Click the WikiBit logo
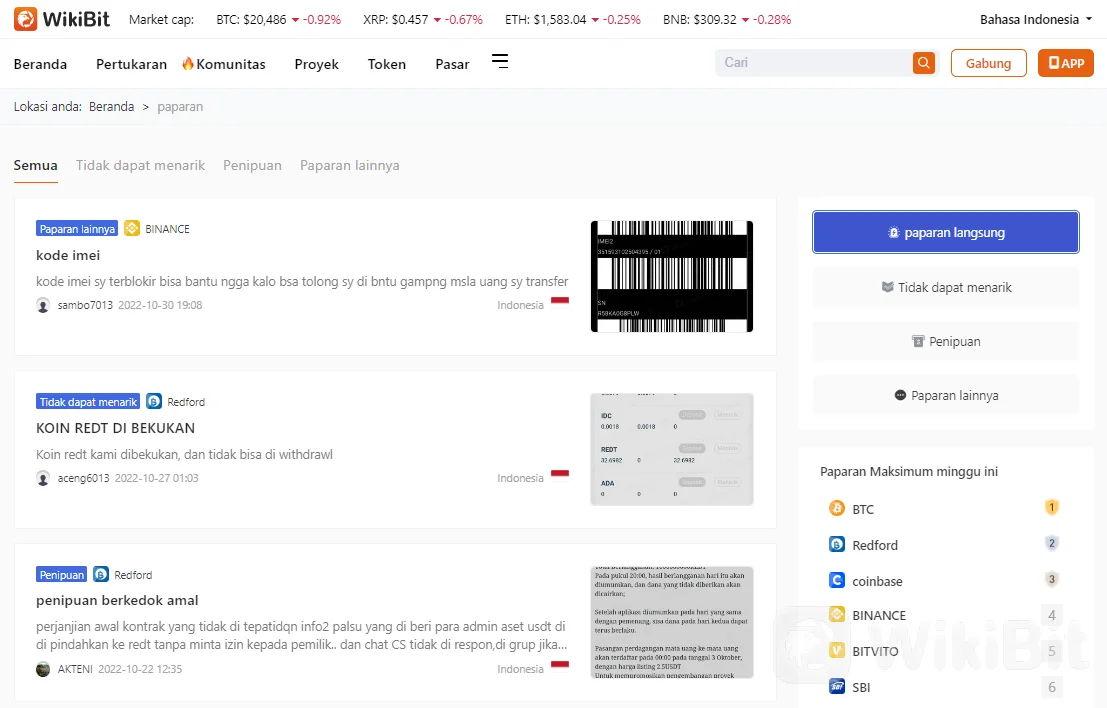1107x708 pixels. (x=62, y=19)
